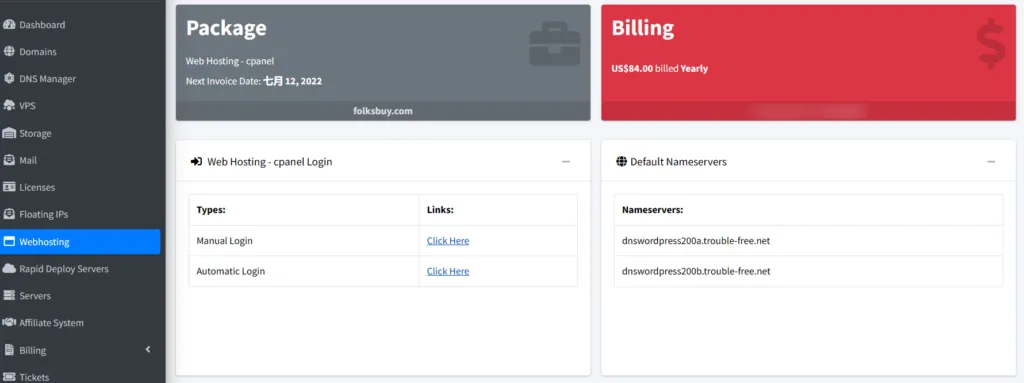The image size is (1024, 383).
Task: Collapse the Web Hosting cpanel Login panel
Action: (566, 161)
